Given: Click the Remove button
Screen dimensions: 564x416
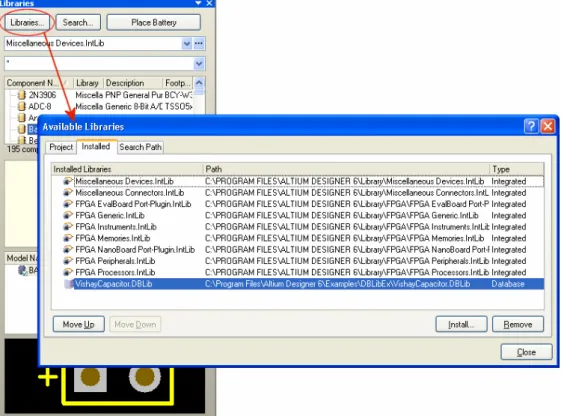Looking at the screenshot, I should (x=518, y=324).
